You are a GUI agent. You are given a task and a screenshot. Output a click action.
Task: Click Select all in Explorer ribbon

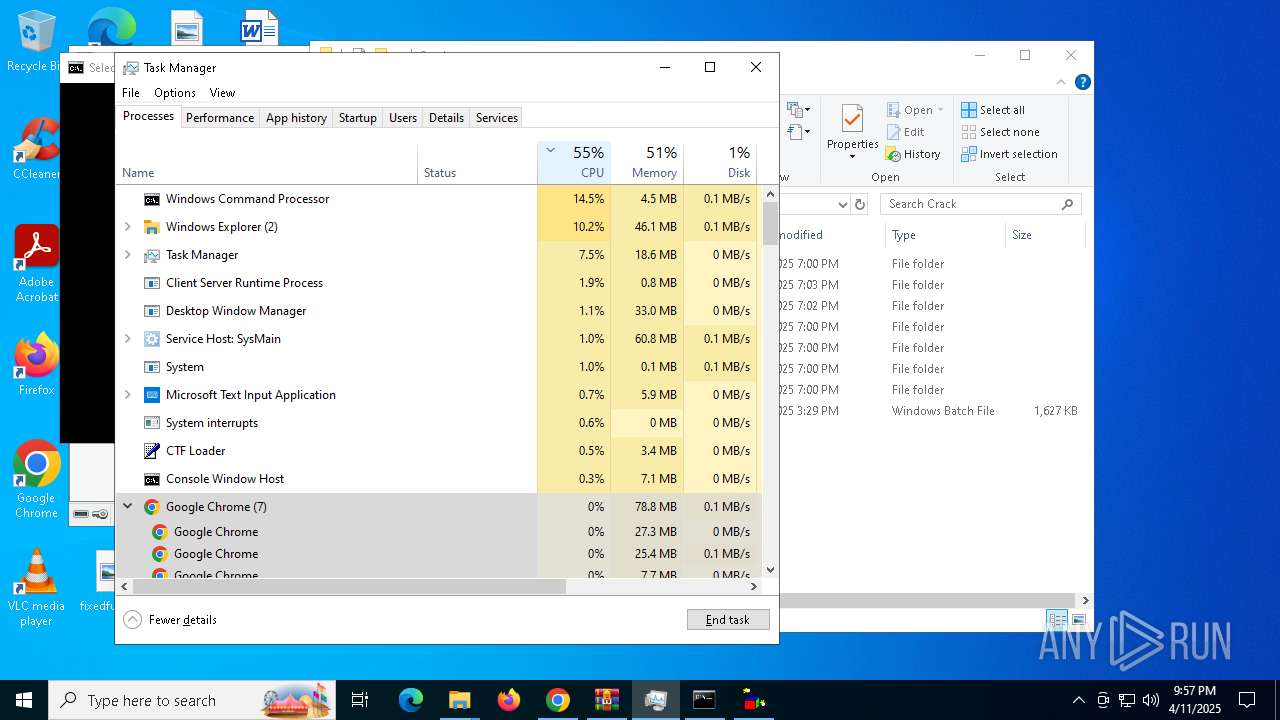[993, 110]
